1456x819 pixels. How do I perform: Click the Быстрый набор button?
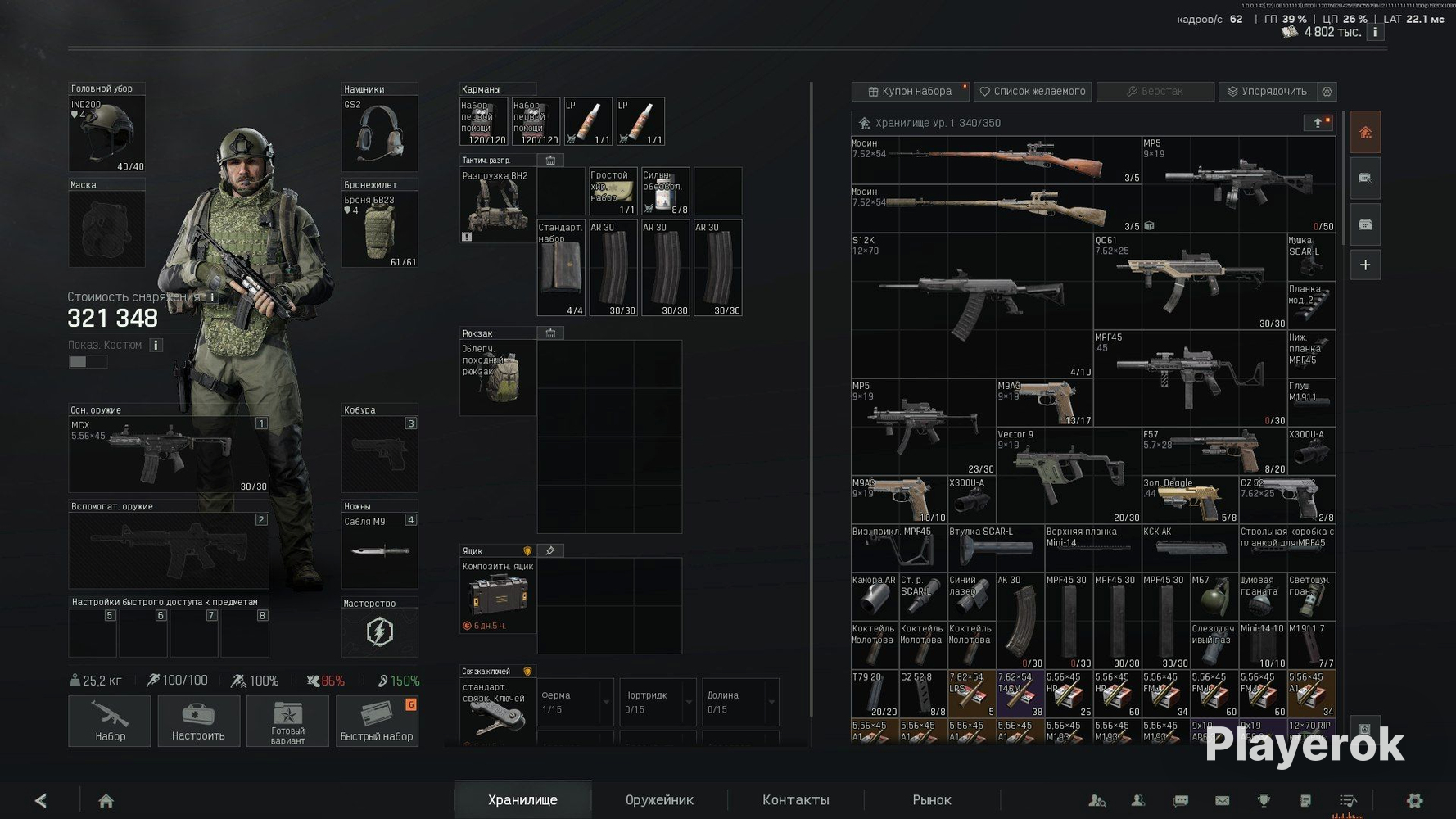click(377, 722)
